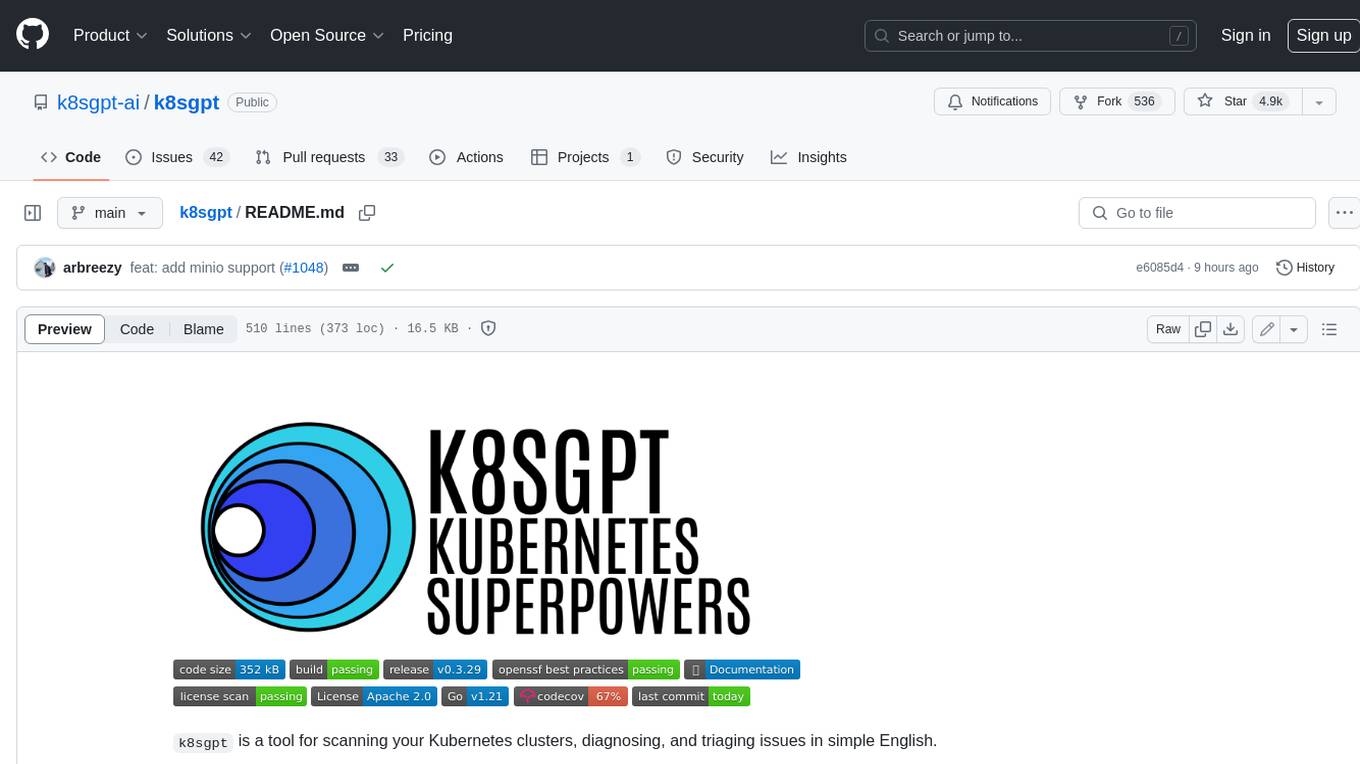Copy the README.md file path
The image size is (1360, 764).
(367, 213)
